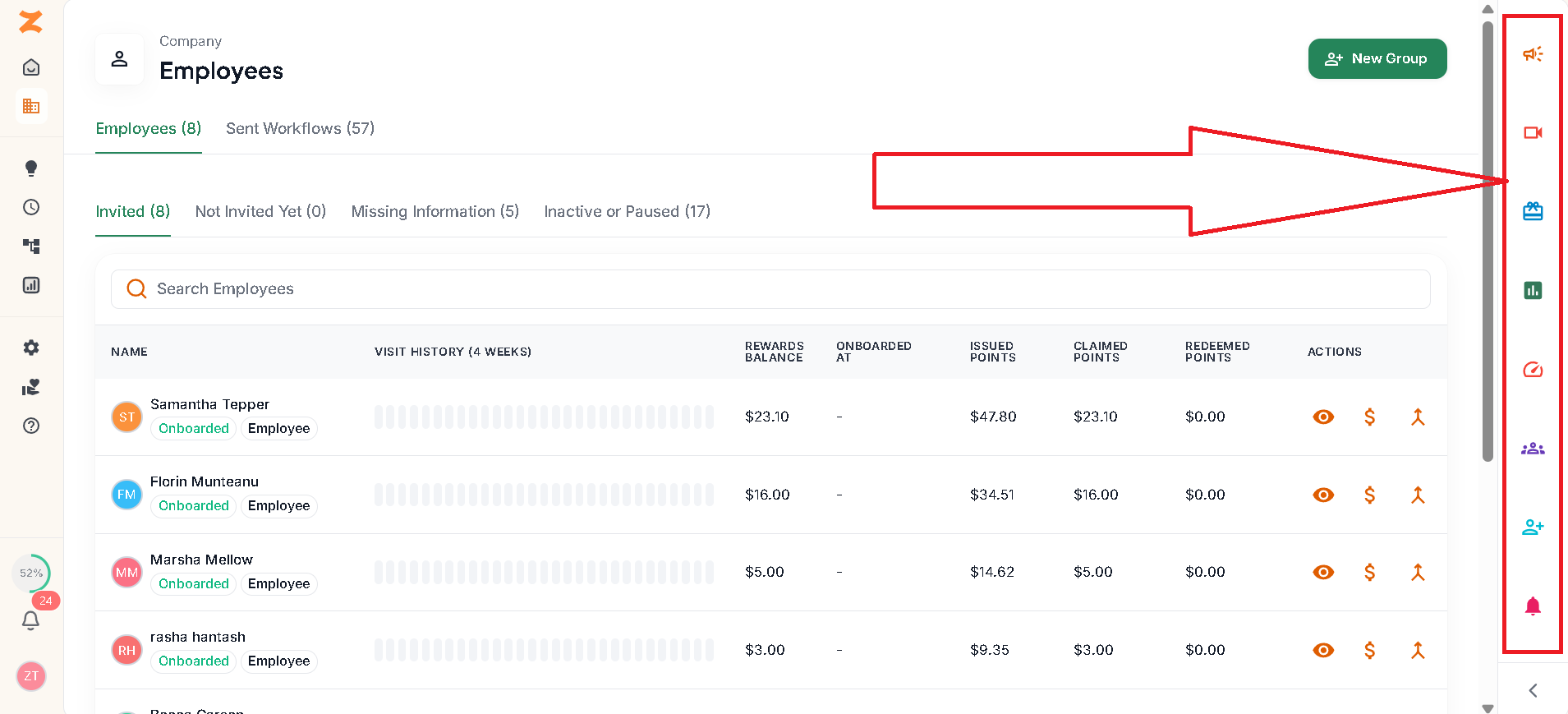
Task: Open the hand-with-heart icon in sidebar
Action: [31, 387]
